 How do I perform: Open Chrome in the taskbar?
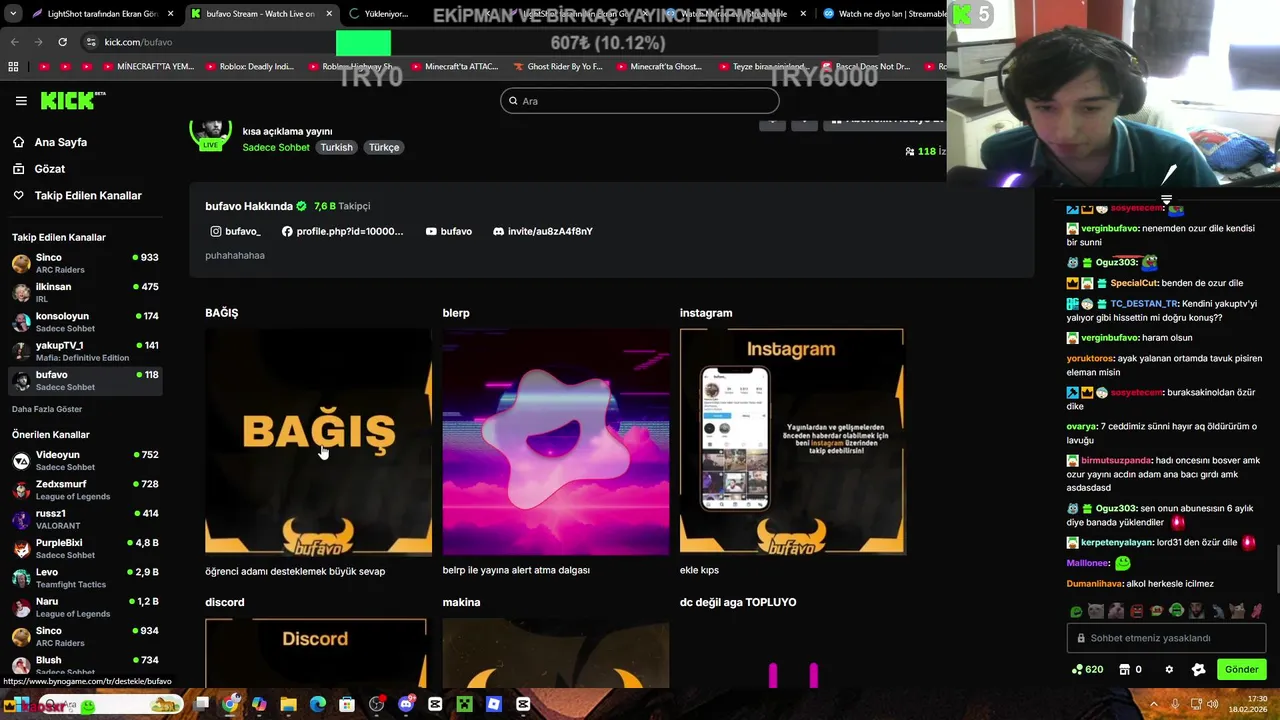tap(230, 704)
